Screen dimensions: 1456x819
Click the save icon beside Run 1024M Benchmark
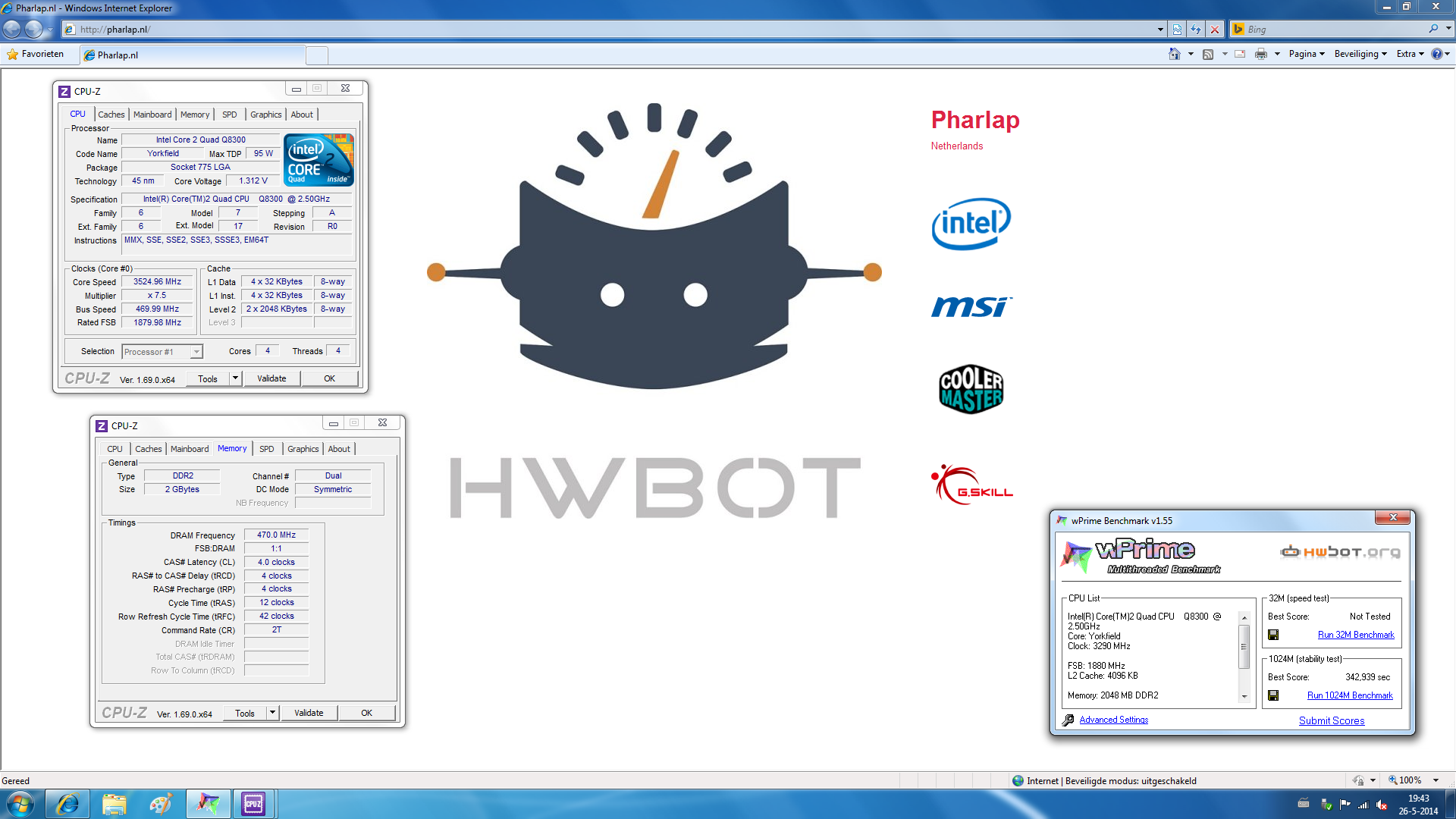click(1273, 695)
